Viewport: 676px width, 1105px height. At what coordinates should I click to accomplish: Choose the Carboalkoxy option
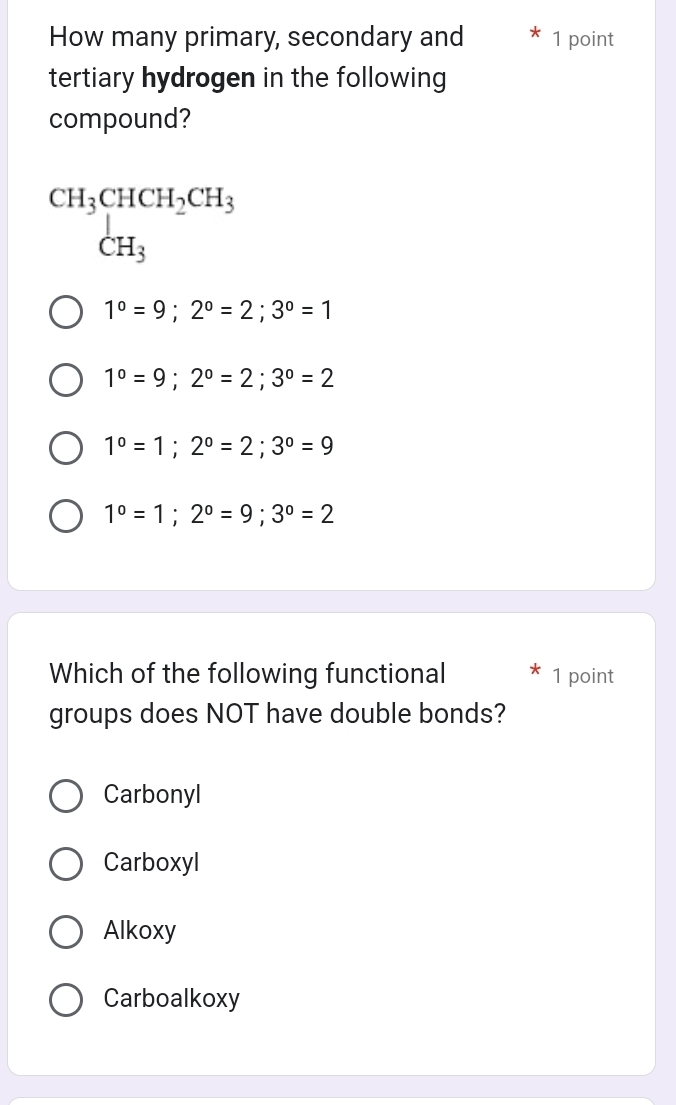[x=66, y=1000]
